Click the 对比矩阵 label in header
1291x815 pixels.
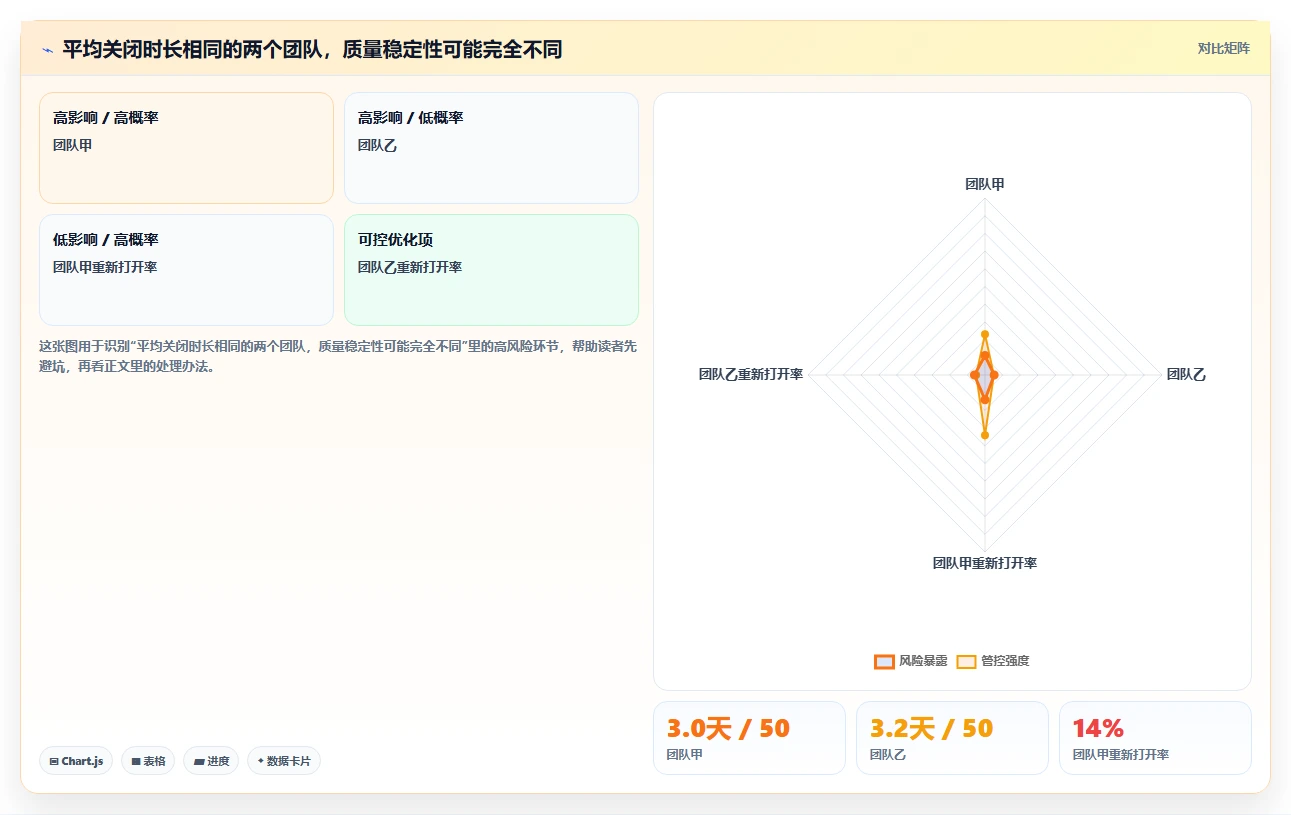tap(1224, 48)
